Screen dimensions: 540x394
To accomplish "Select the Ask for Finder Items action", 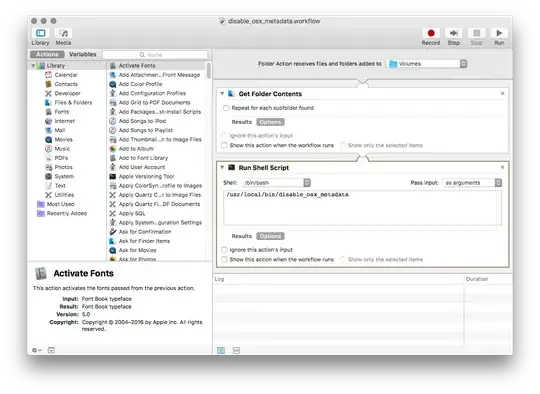I will point(157,241).
